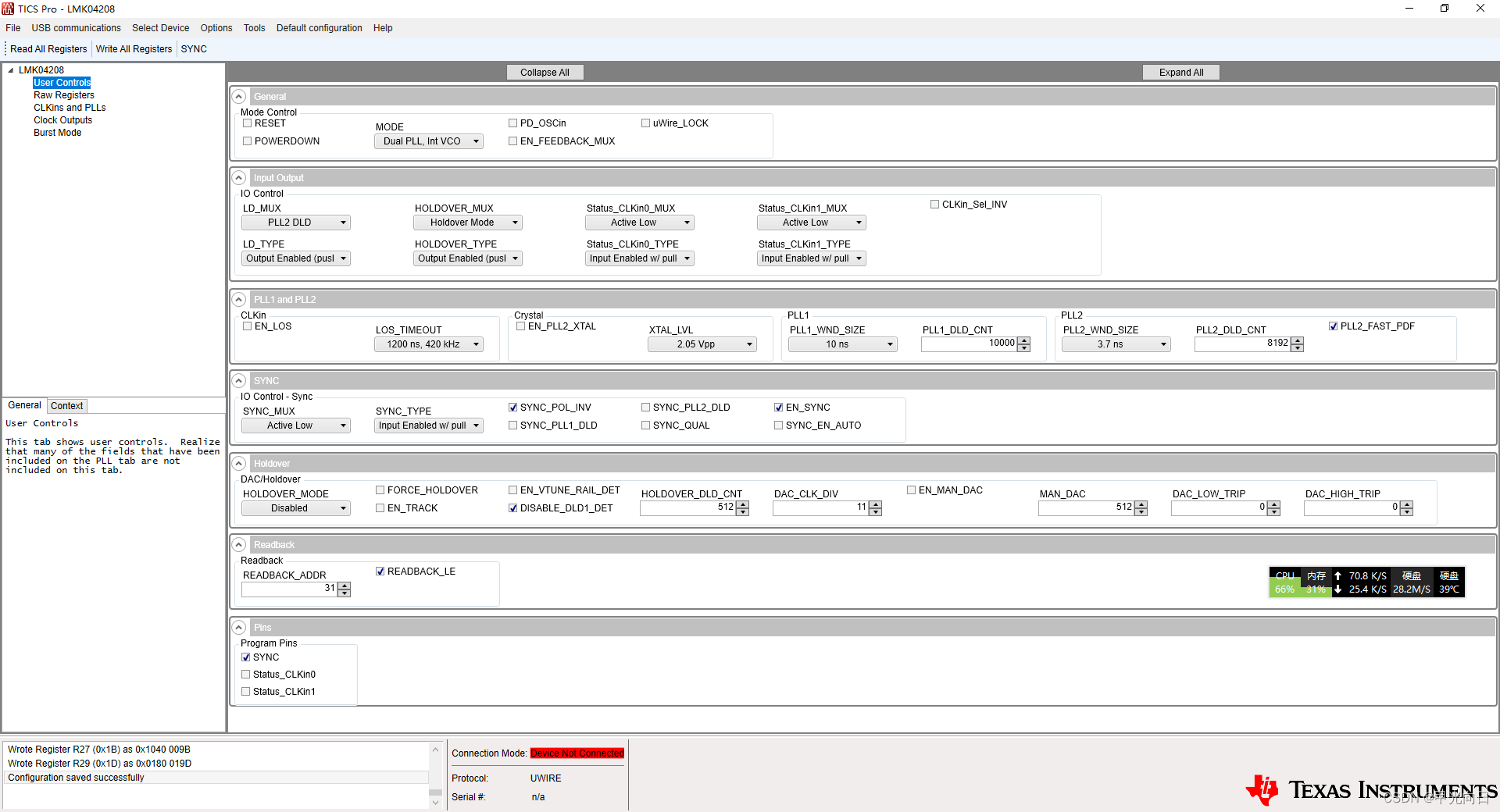
Task: Collapse the Pins section arrow icon
Action: pos(239,627)
